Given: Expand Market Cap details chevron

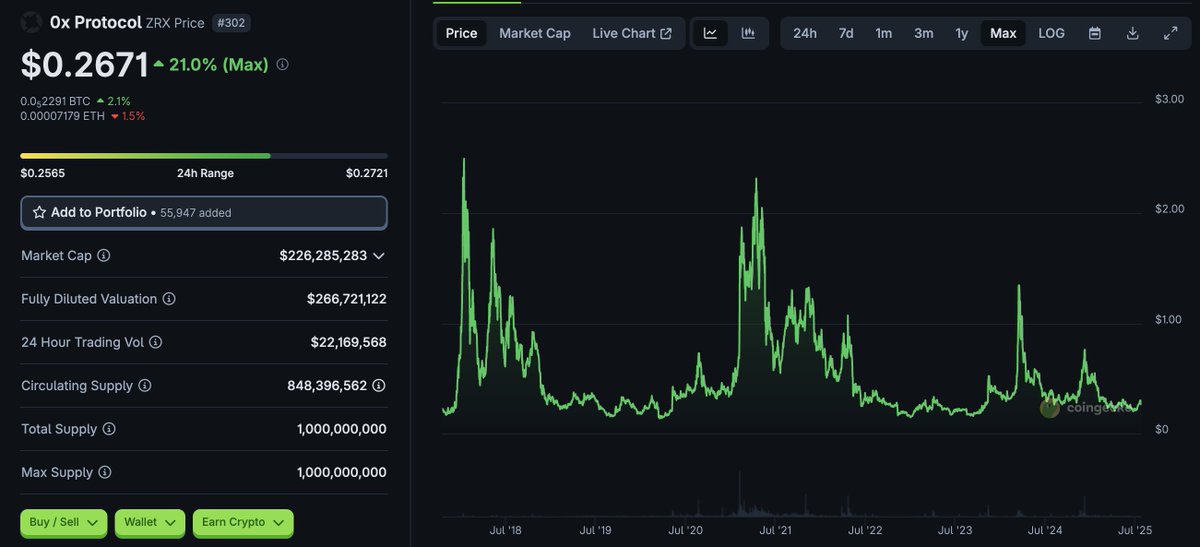Looking at the screenshot, I should pyautogui.click(x=379, y=256).
